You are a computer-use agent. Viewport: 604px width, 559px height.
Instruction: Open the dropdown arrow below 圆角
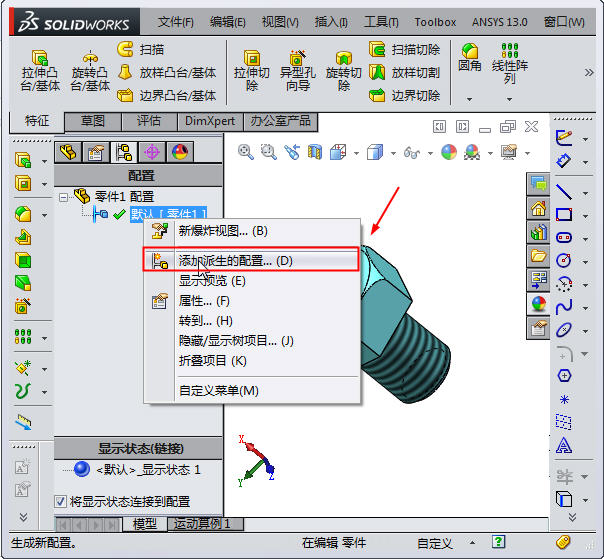pyautogui.click(x=469, y=99)
